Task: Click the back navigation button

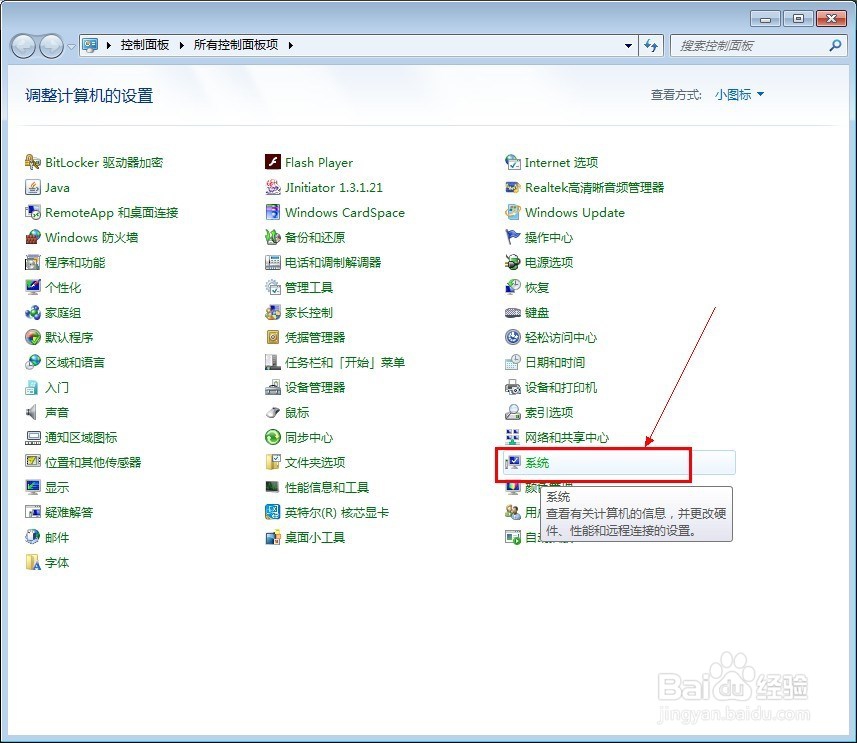Action: [24, 46]
